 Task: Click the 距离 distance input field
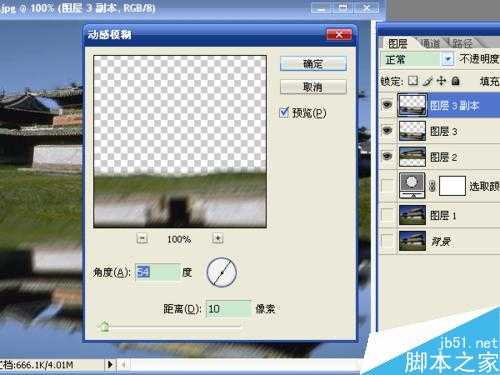(228, 309)
